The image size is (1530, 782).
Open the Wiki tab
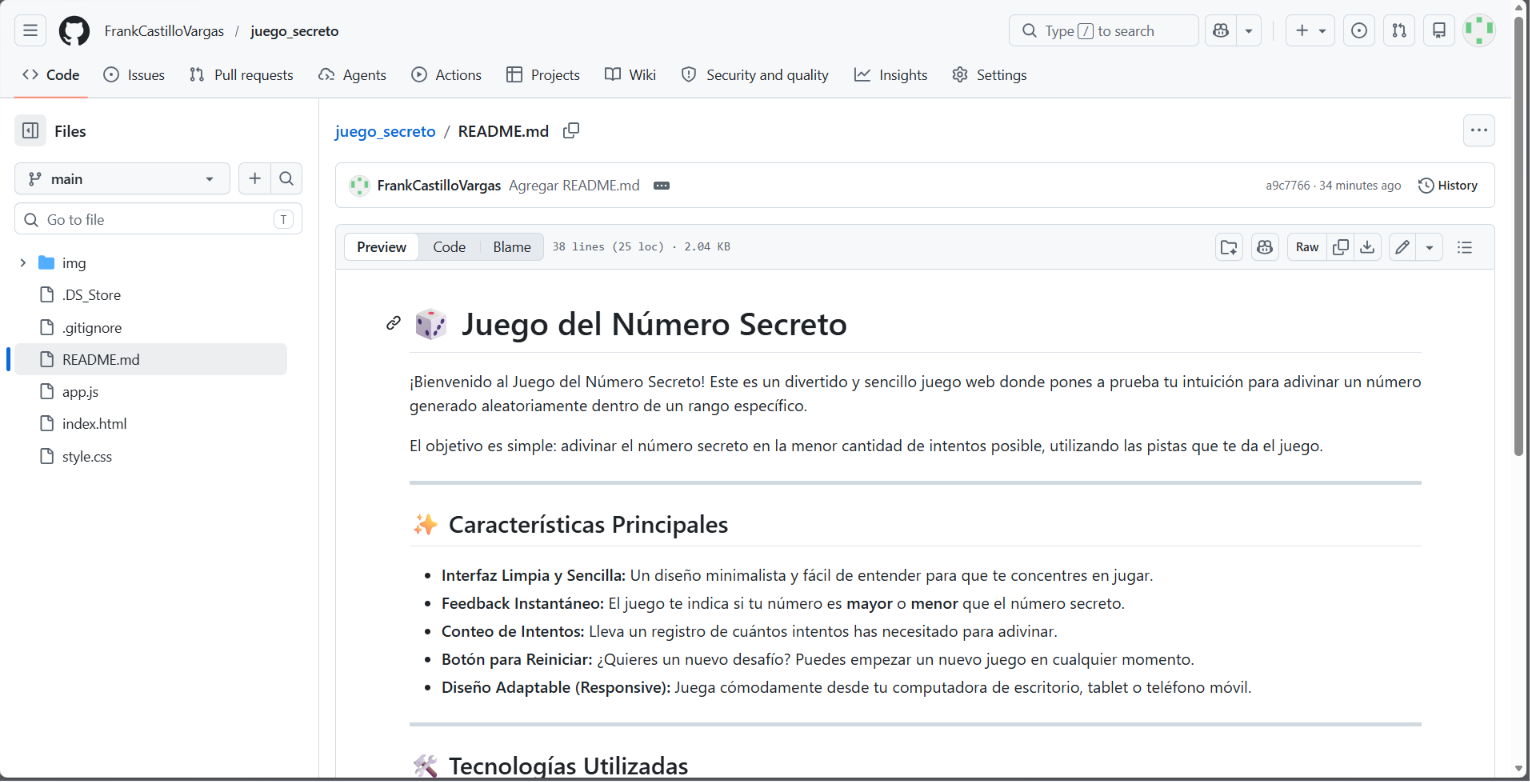(630, 75)
